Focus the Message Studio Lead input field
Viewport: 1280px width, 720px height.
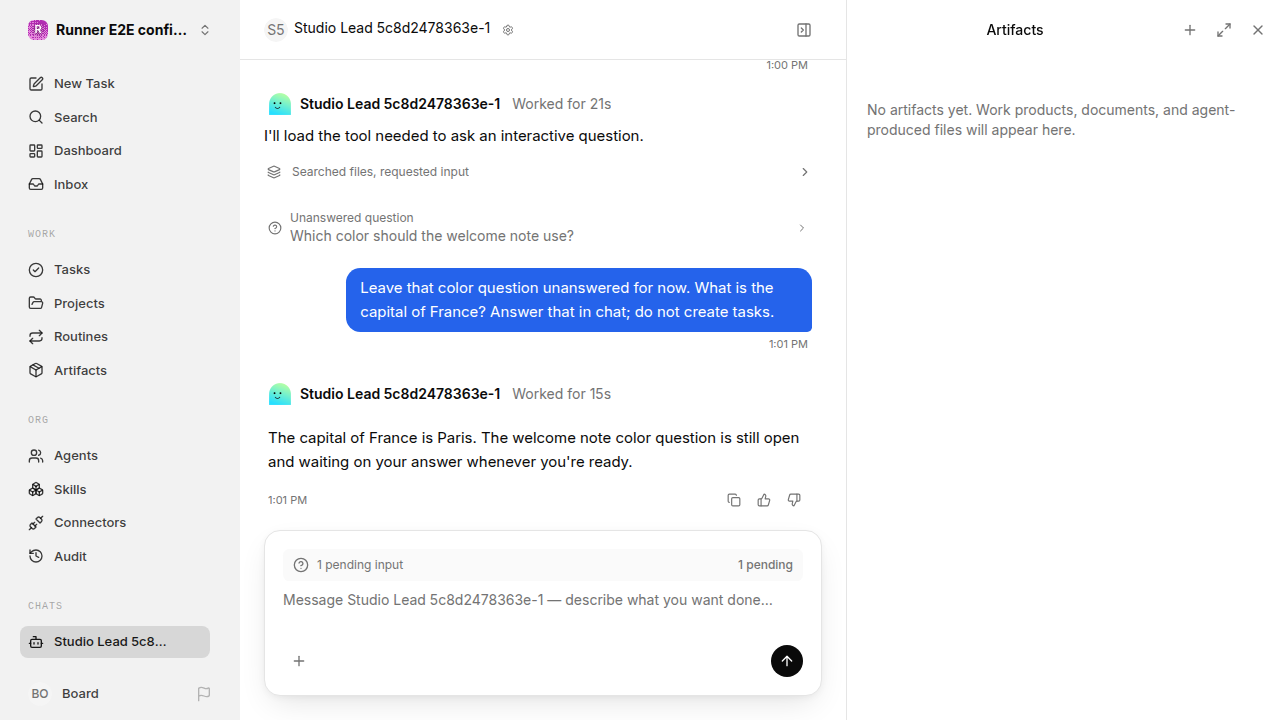(543, 600)
